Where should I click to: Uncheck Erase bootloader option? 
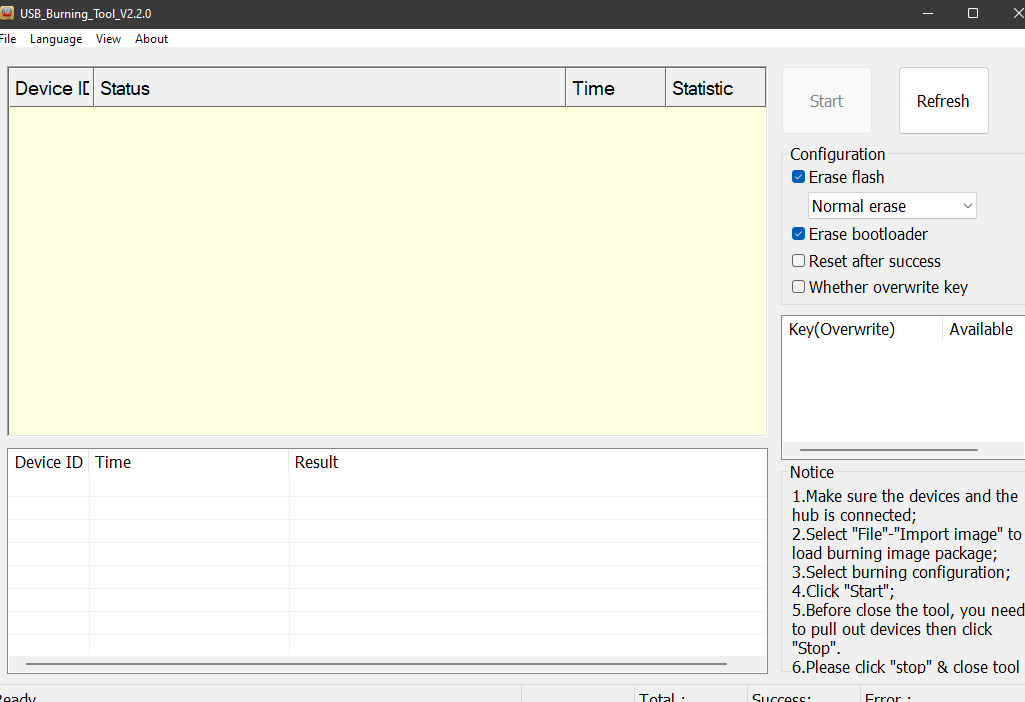[x=798, y=234]
